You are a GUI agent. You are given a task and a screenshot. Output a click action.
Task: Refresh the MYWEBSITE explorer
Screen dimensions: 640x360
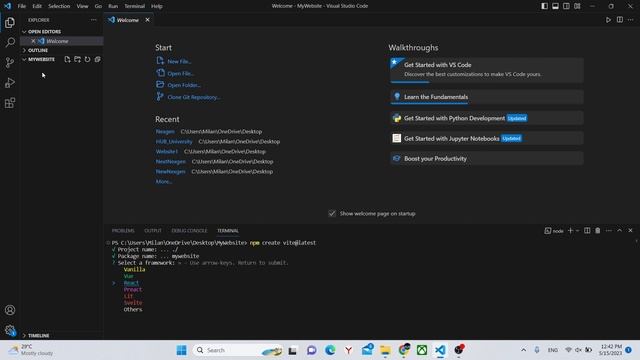87,60
